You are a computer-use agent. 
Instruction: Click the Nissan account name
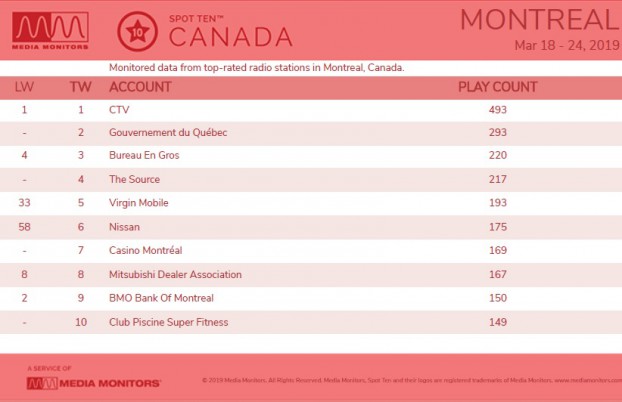(124, 227)
